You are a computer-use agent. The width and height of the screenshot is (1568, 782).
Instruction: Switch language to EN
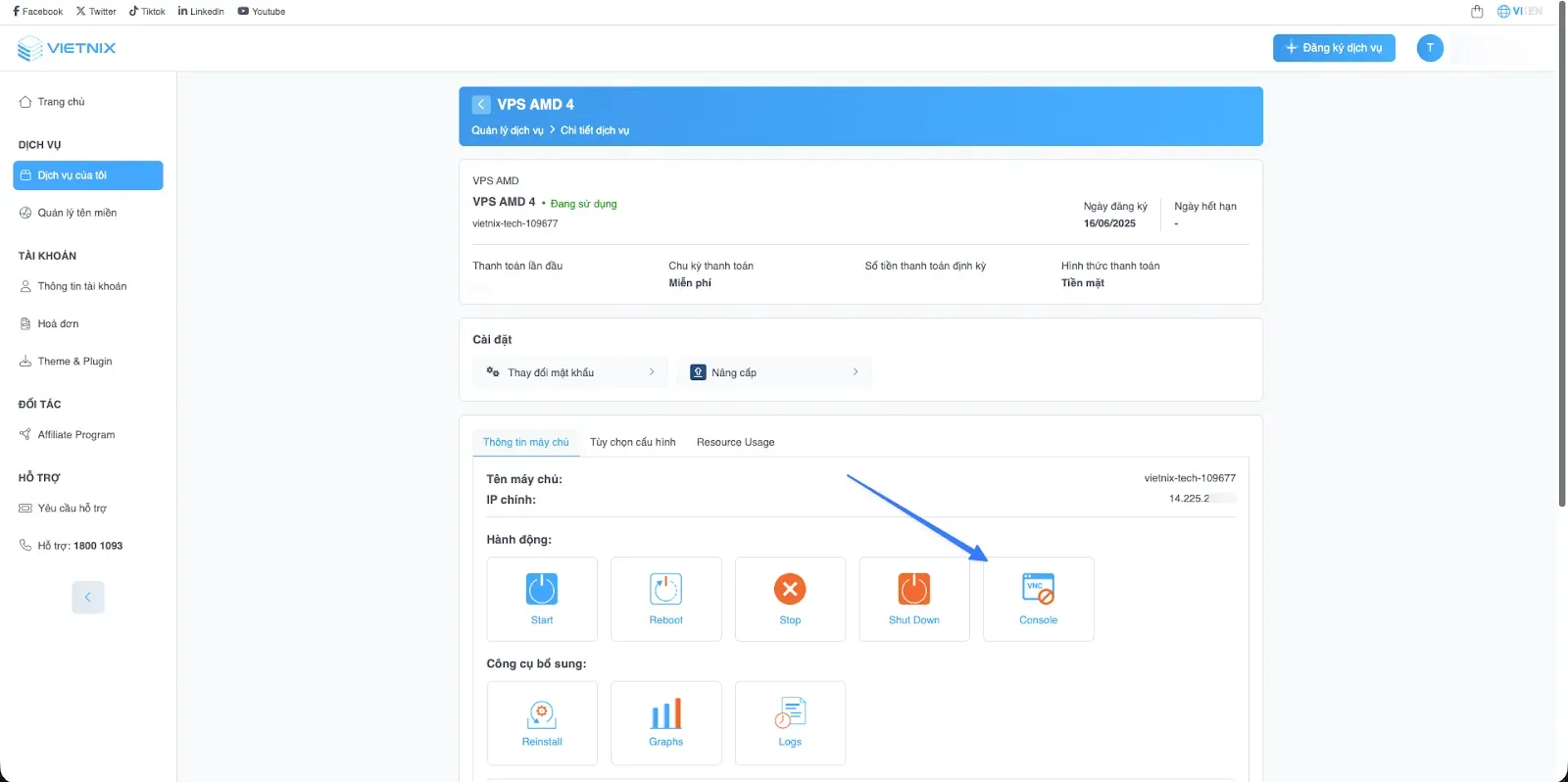tap(1535, 12)
